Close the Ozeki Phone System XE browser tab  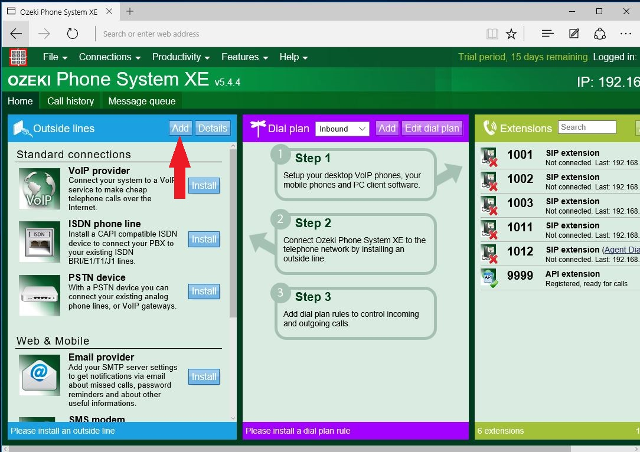pyautogui.click(x=109, y=12)
